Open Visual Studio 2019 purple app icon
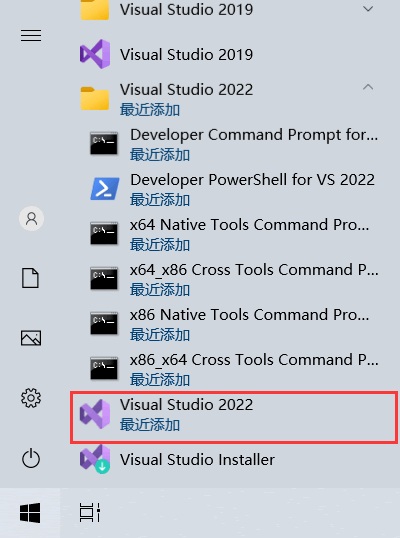This screenshot has width=400, height=538. (95, 54)
